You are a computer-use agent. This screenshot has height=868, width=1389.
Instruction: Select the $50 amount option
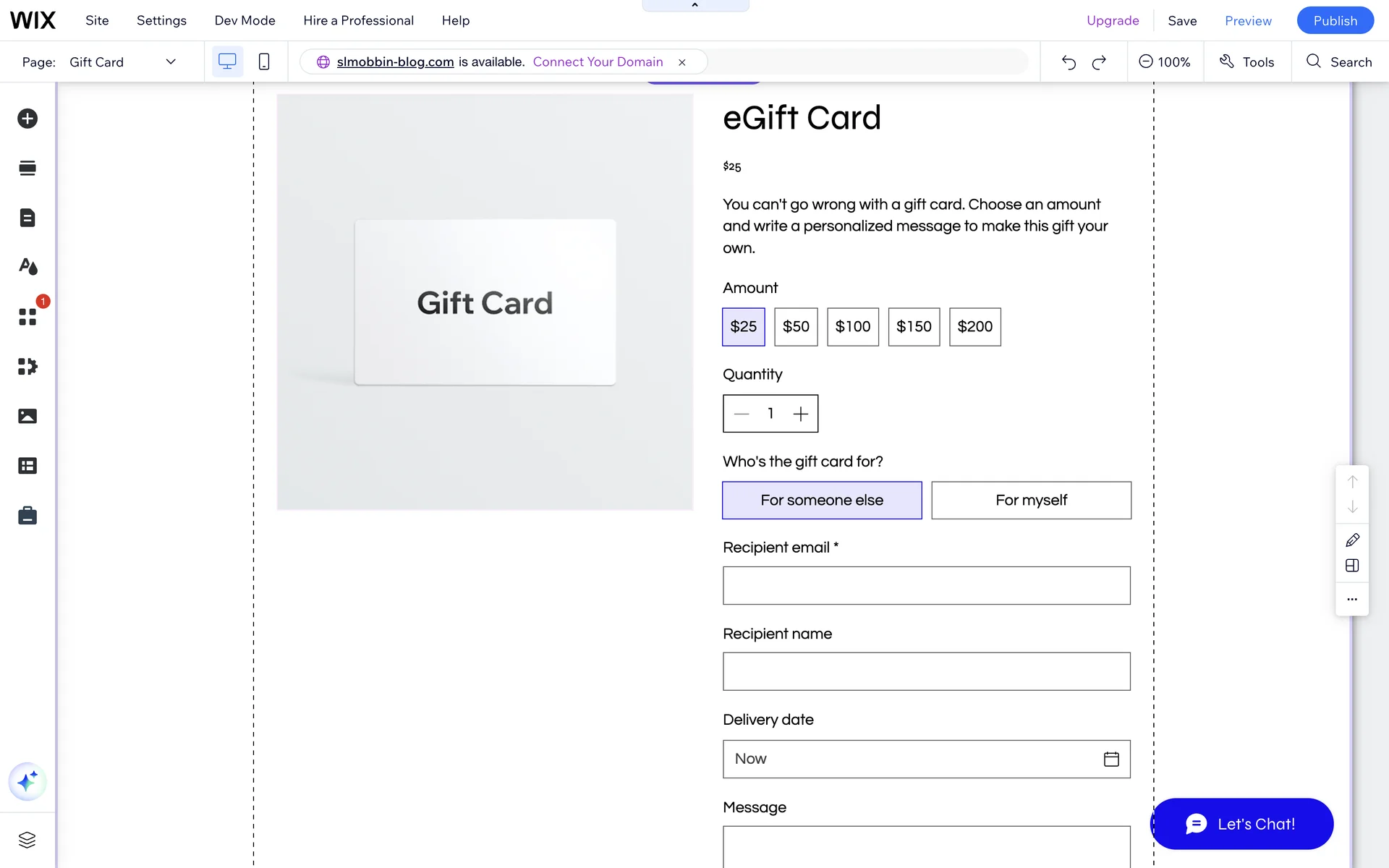[x=796, y=327]
